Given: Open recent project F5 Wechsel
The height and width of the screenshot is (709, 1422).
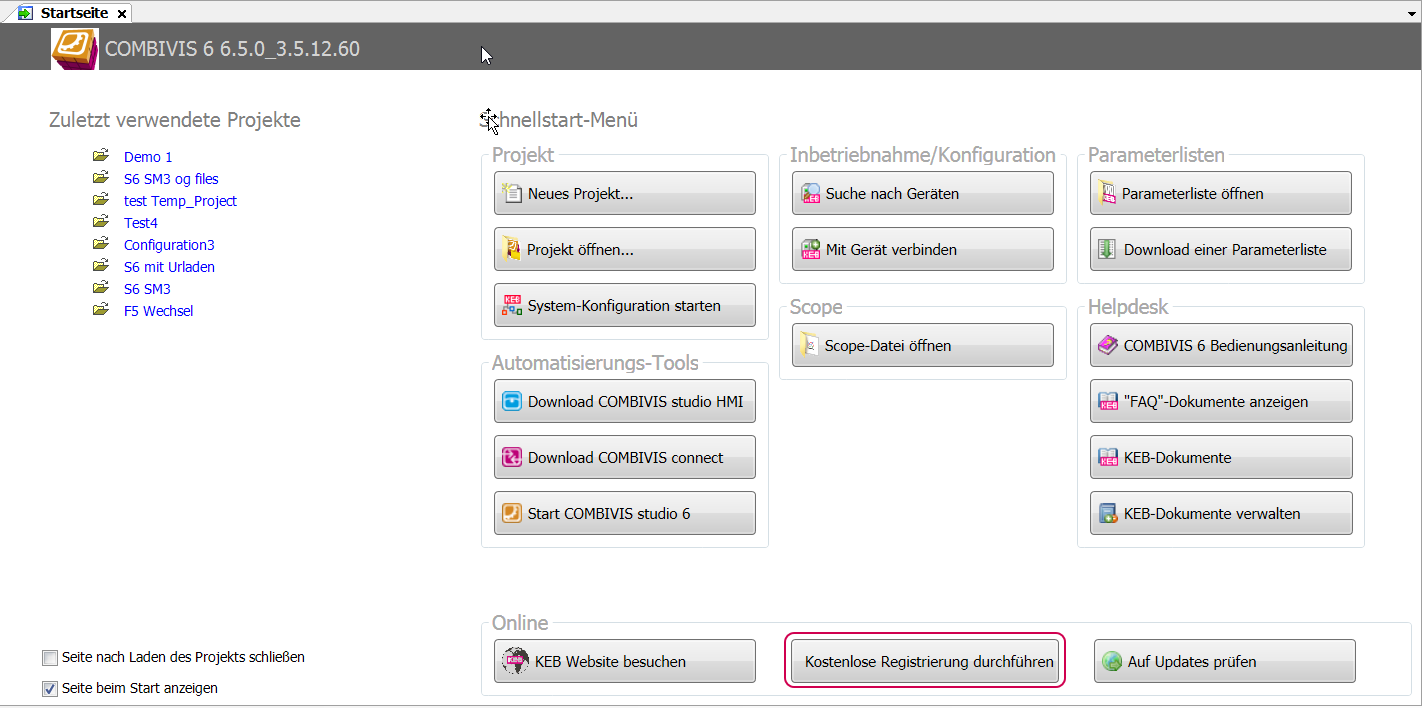Looking at the screenshot, I should 158,311.
